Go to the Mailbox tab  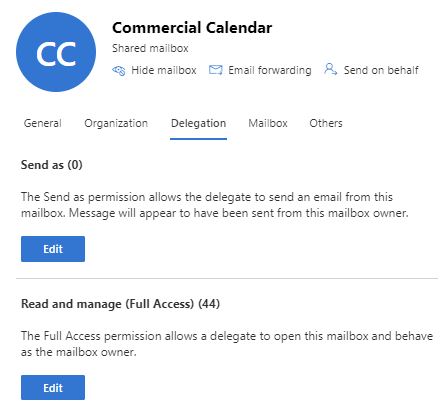[x=268, y=123]
